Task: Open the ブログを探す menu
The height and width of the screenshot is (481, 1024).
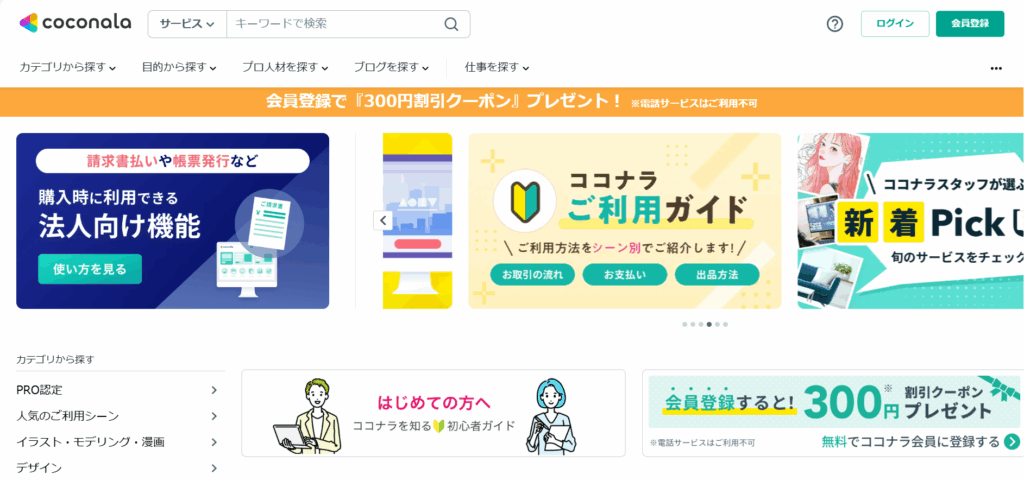Action: [391, 67]
